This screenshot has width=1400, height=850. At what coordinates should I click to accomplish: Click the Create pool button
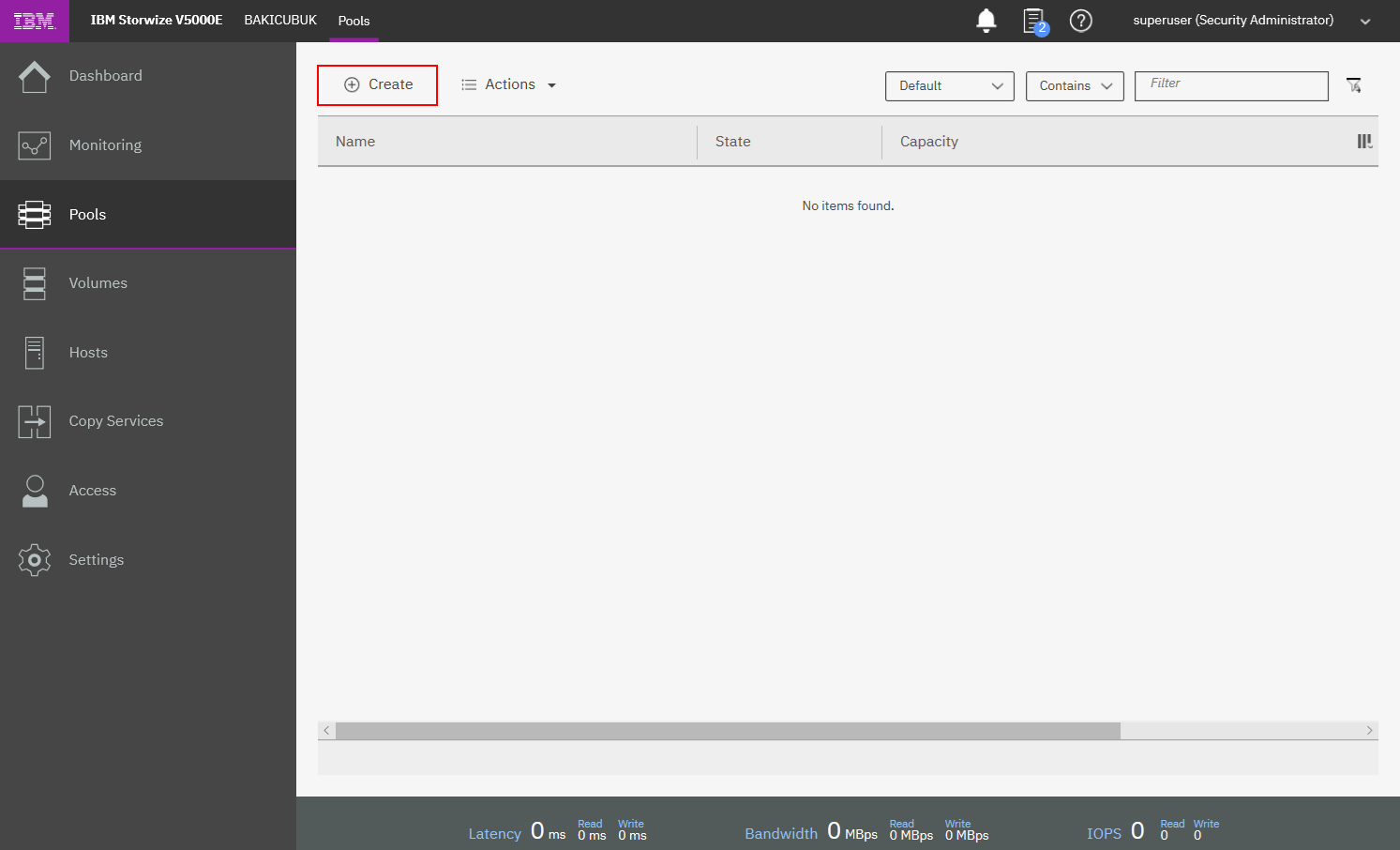pyautogui.click(x=378, y=84)
